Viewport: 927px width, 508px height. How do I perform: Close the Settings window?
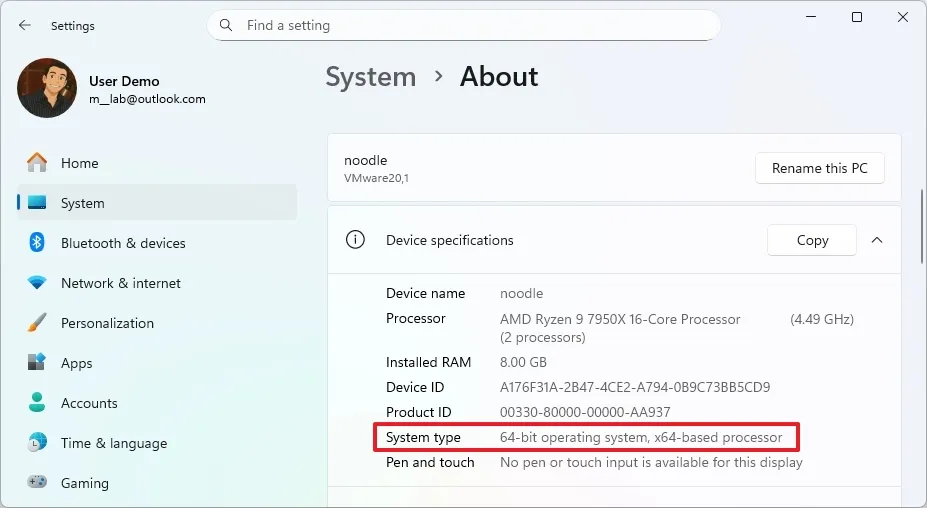tap(903, 17)
